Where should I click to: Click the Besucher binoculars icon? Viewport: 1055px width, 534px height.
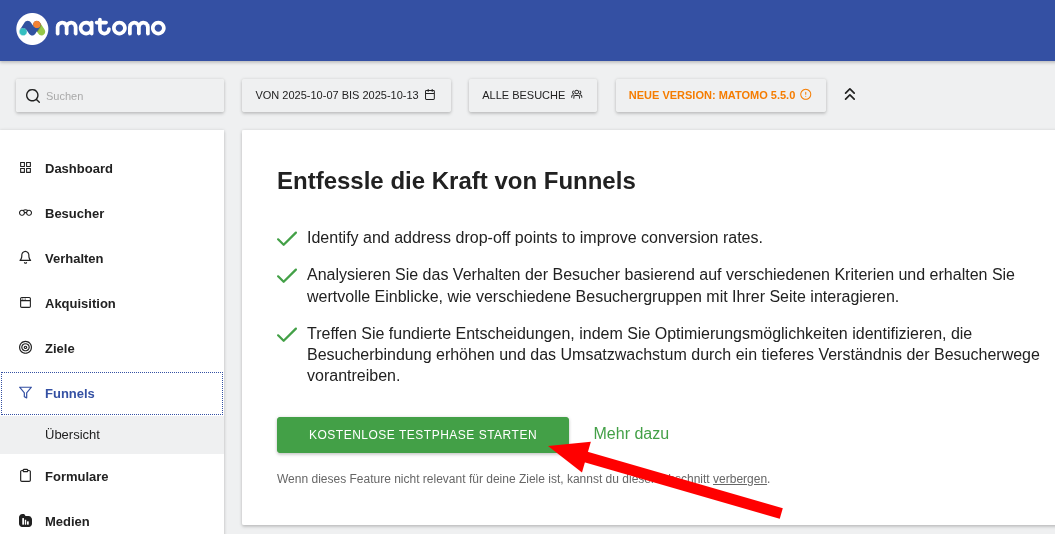(x=25, y=213)
